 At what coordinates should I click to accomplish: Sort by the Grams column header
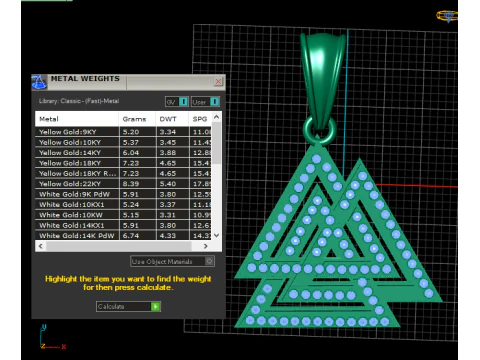pos(137,119)
